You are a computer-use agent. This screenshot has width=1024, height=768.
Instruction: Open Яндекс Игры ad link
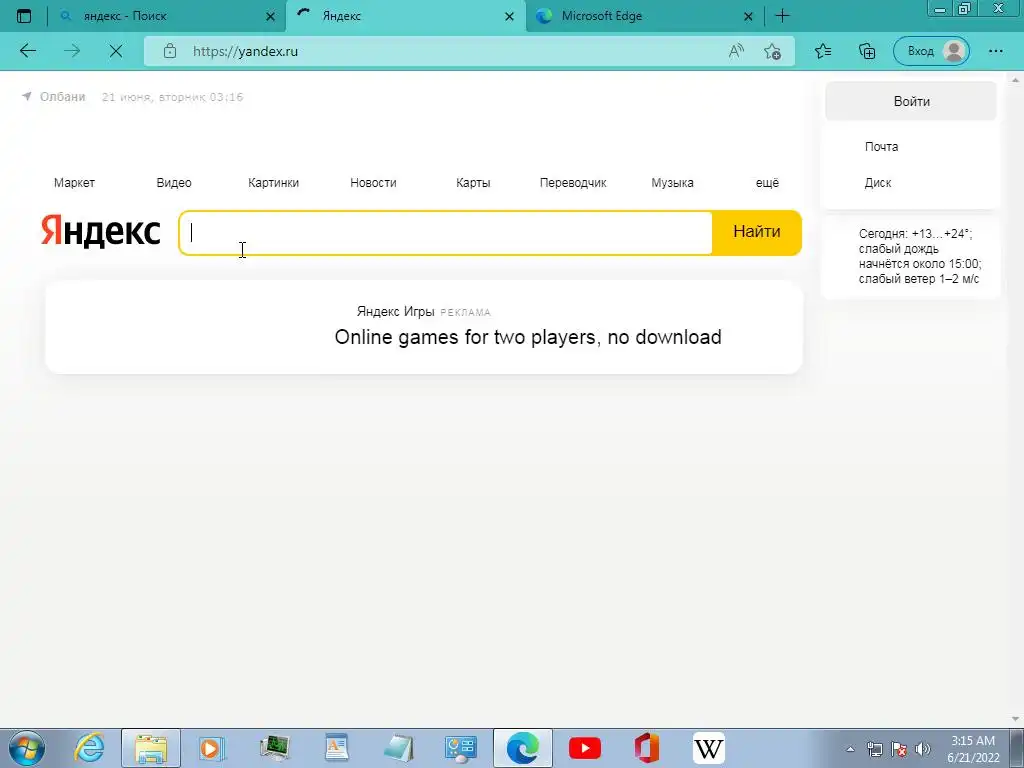click(x=396, y=312)
